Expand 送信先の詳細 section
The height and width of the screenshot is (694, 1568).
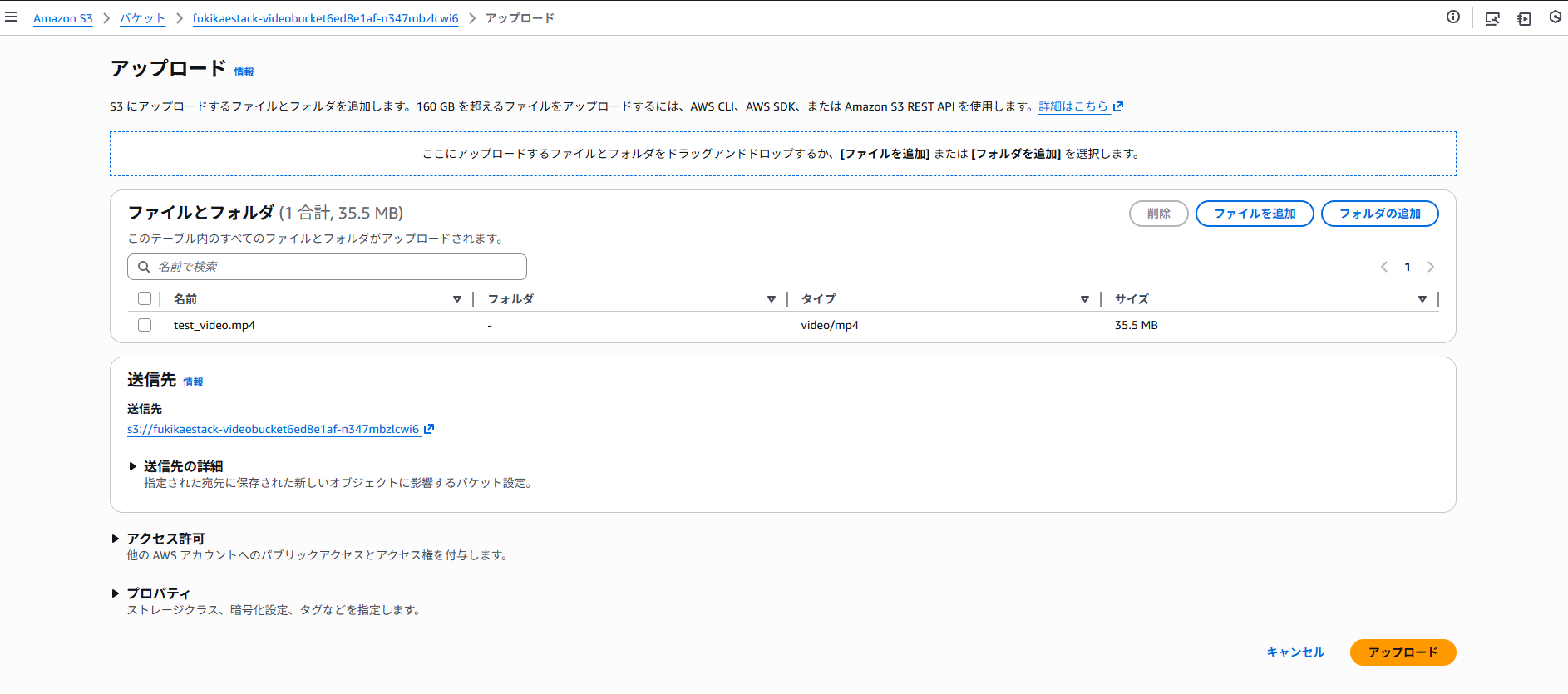(132, 466)
